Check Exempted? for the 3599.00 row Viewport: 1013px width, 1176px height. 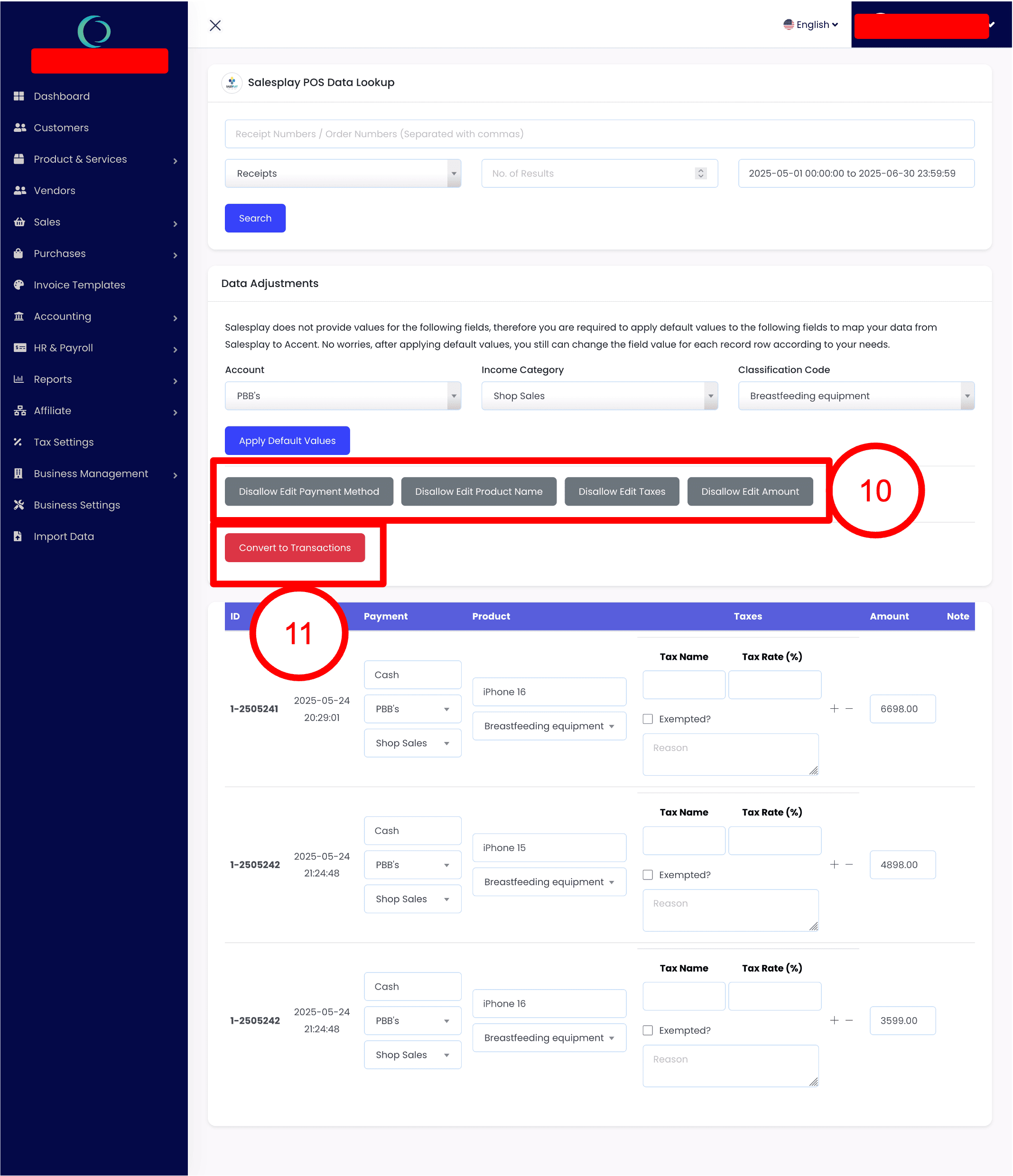(x=648, y=1030)
